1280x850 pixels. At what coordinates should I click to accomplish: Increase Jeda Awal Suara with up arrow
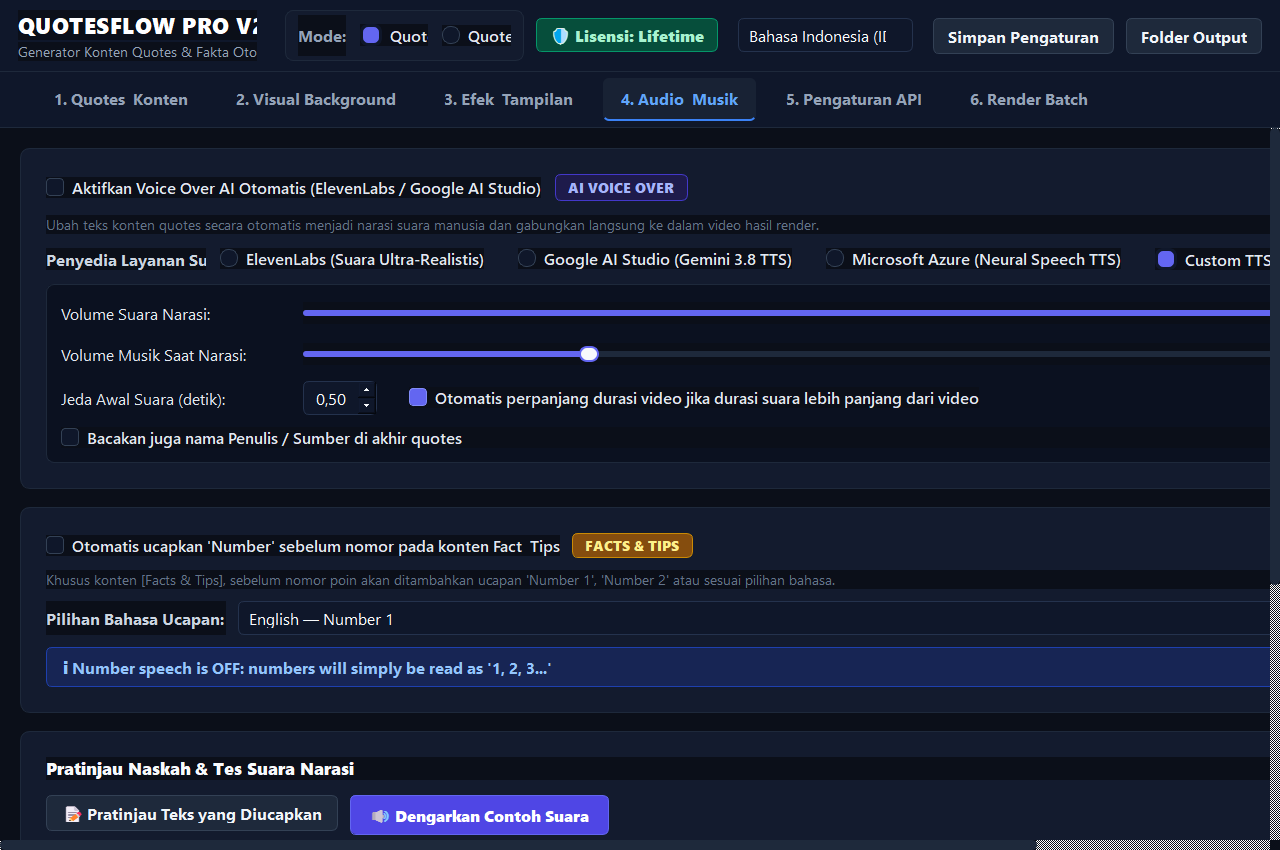(366, 391)
